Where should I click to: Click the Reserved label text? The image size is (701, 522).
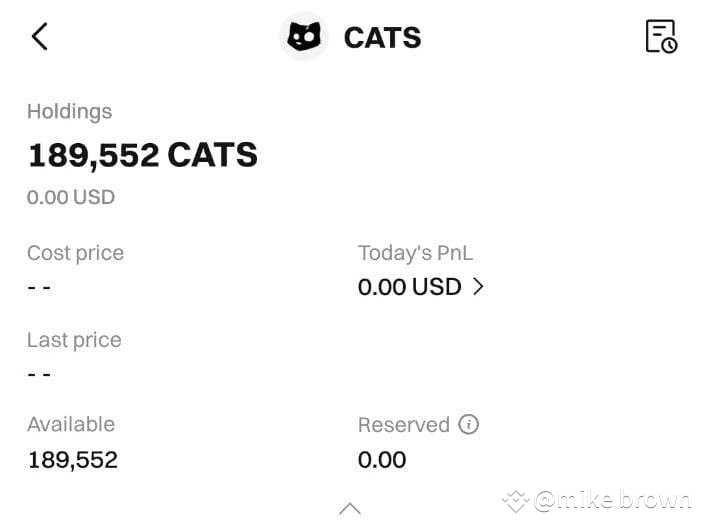403,425
